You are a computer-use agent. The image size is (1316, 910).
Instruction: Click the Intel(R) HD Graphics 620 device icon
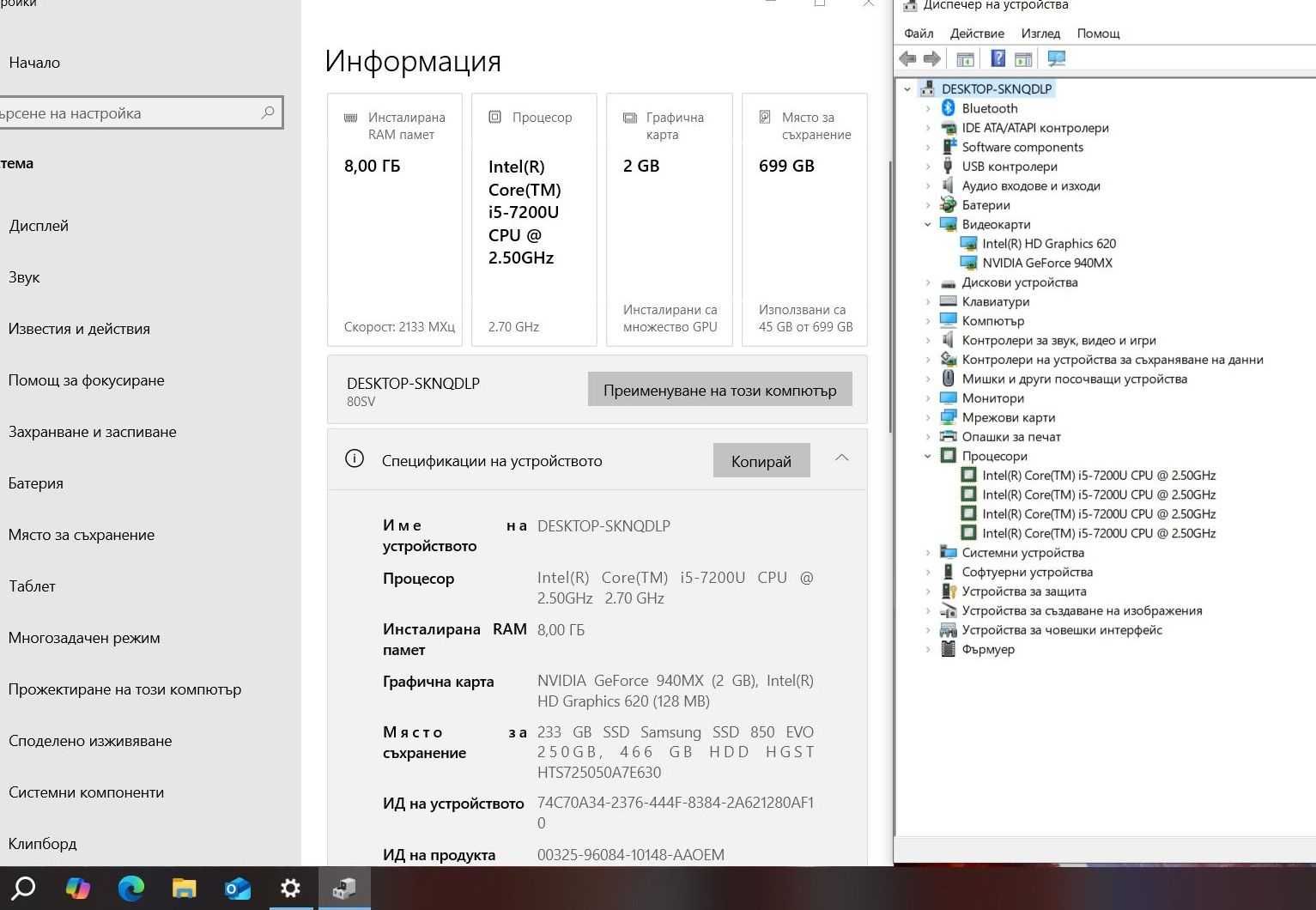point(968,244)
